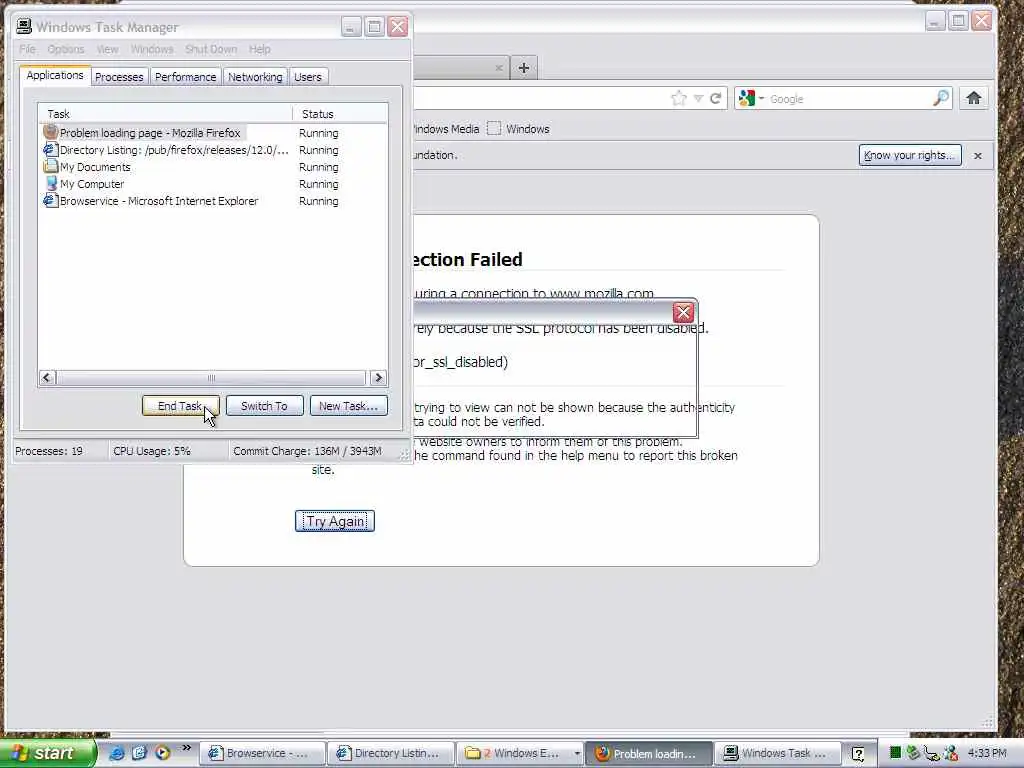
Task: Switch to the Networking tab
Action: point(255,77)
